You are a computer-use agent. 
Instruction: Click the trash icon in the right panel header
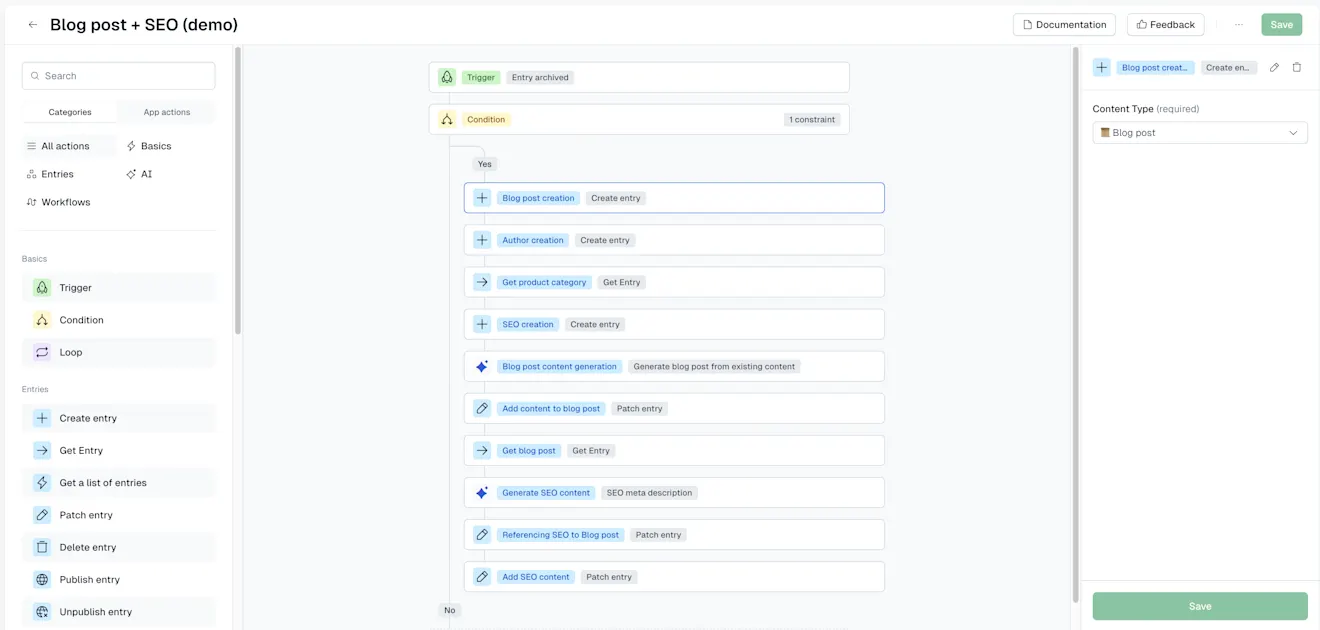[1295, 66]
